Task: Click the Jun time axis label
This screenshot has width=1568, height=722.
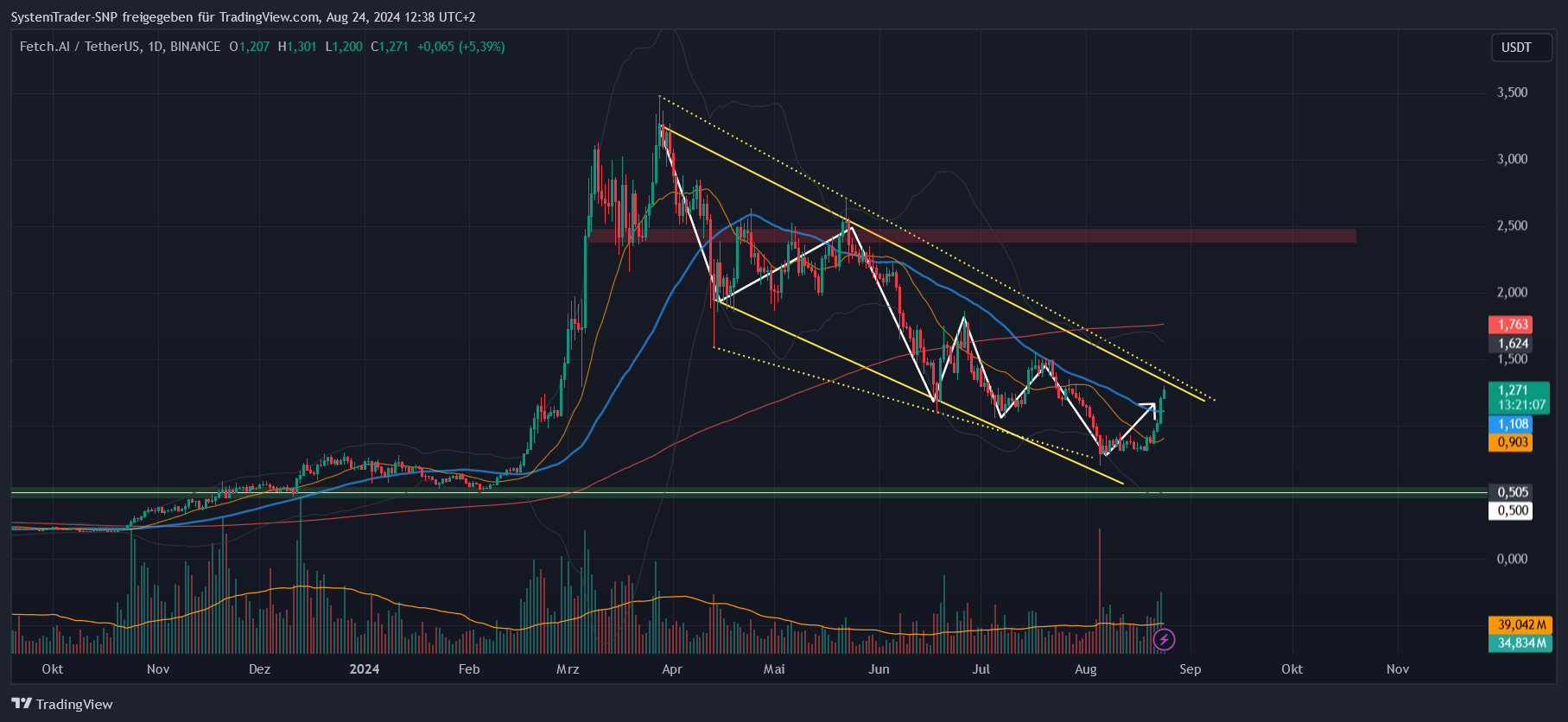Action: coord(879,669)
